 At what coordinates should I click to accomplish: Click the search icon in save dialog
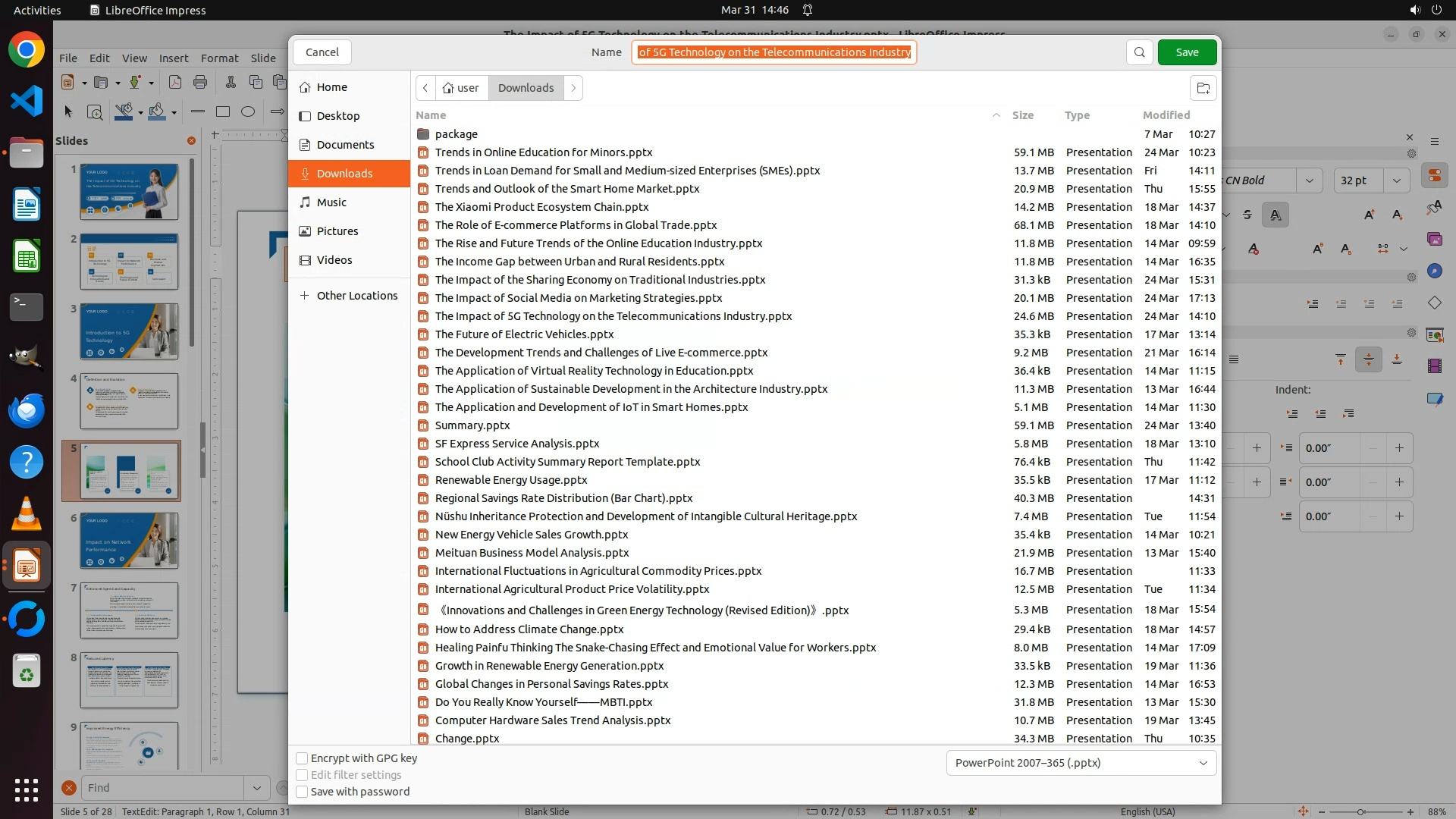pyautogui.click(x=1139, y=52)
